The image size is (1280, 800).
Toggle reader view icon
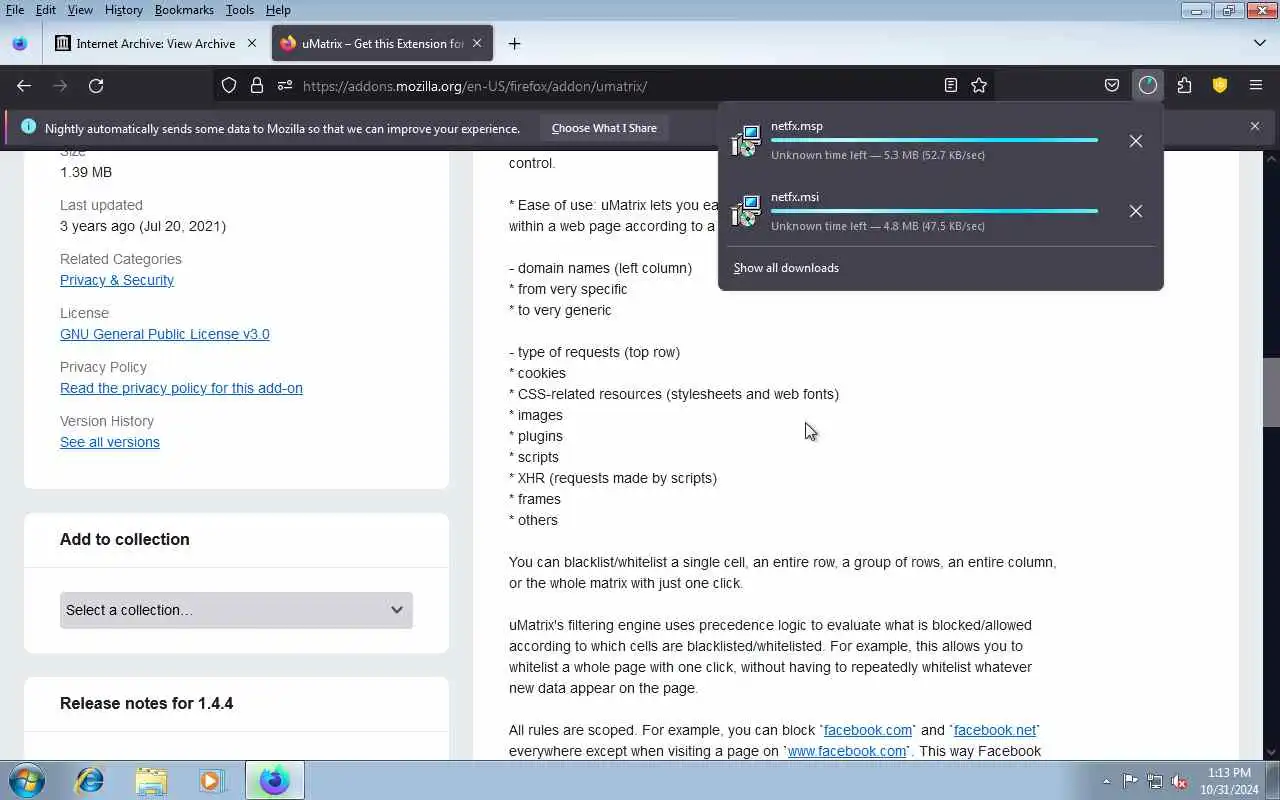coord(951,86)
